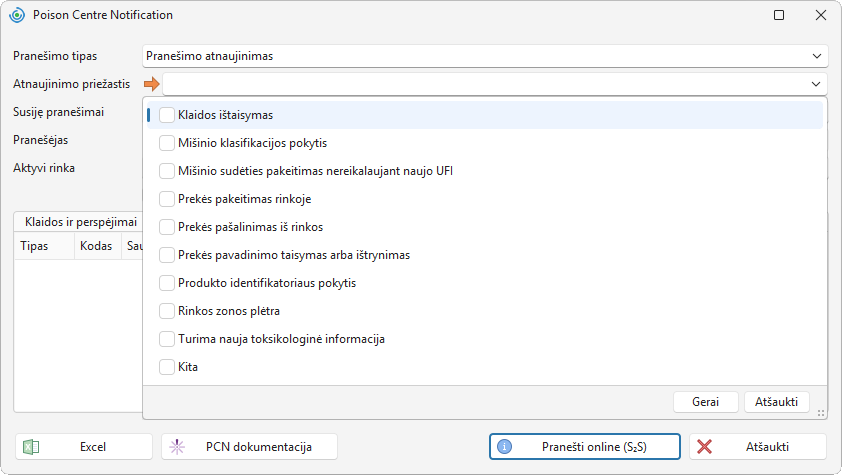The width and height of the screenshot is (842, 475).
Task: Click the PCN dokumentacija star icon
Action: 177,447
